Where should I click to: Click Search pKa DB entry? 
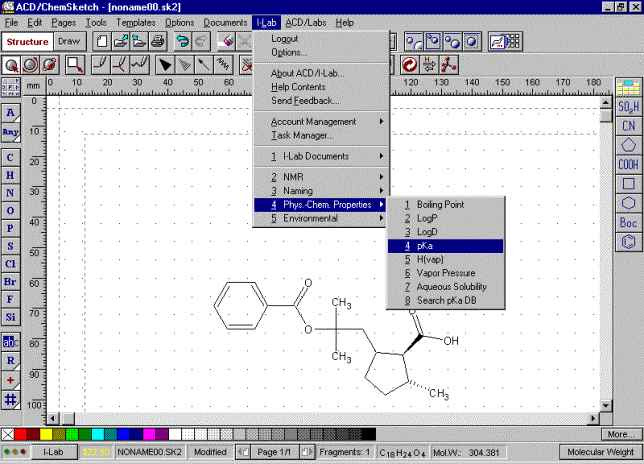(445, 301)
